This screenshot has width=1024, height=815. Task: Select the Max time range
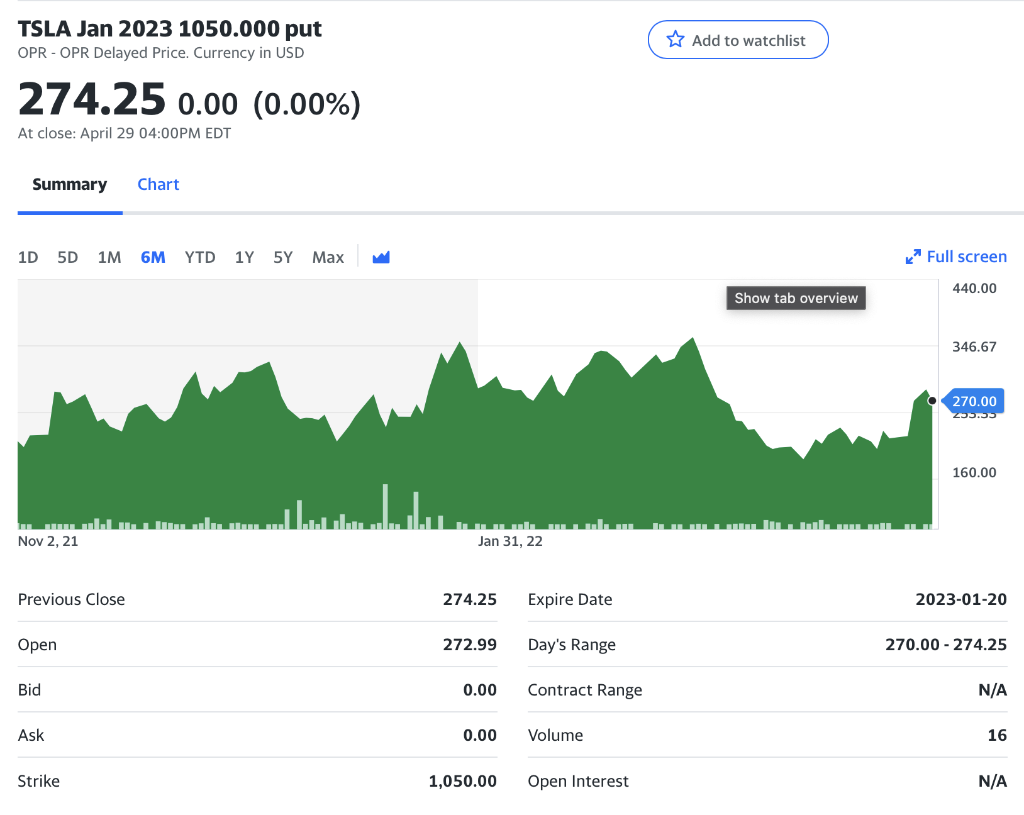[x=328, y=257]
